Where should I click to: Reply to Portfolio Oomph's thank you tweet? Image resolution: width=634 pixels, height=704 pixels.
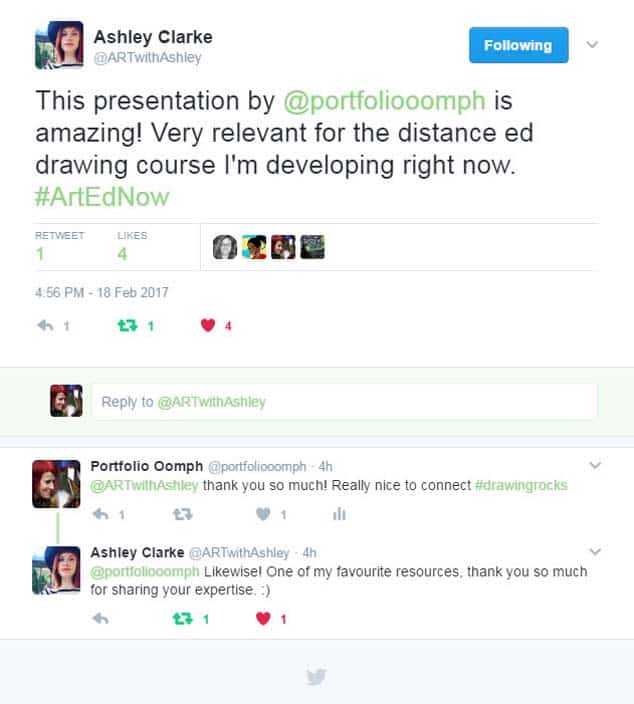click(101, 514)
